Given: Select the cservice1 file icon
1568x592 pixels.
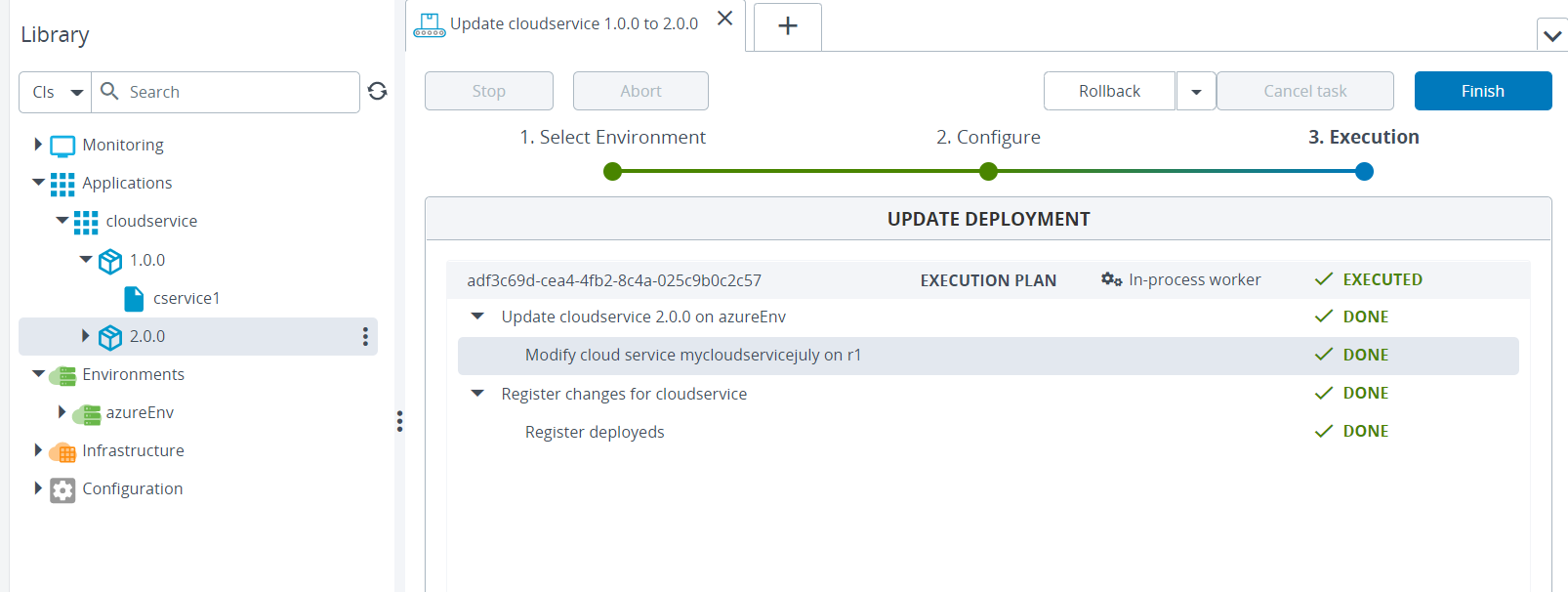Looking at the screenshot, I should click(x=134, y=298).
